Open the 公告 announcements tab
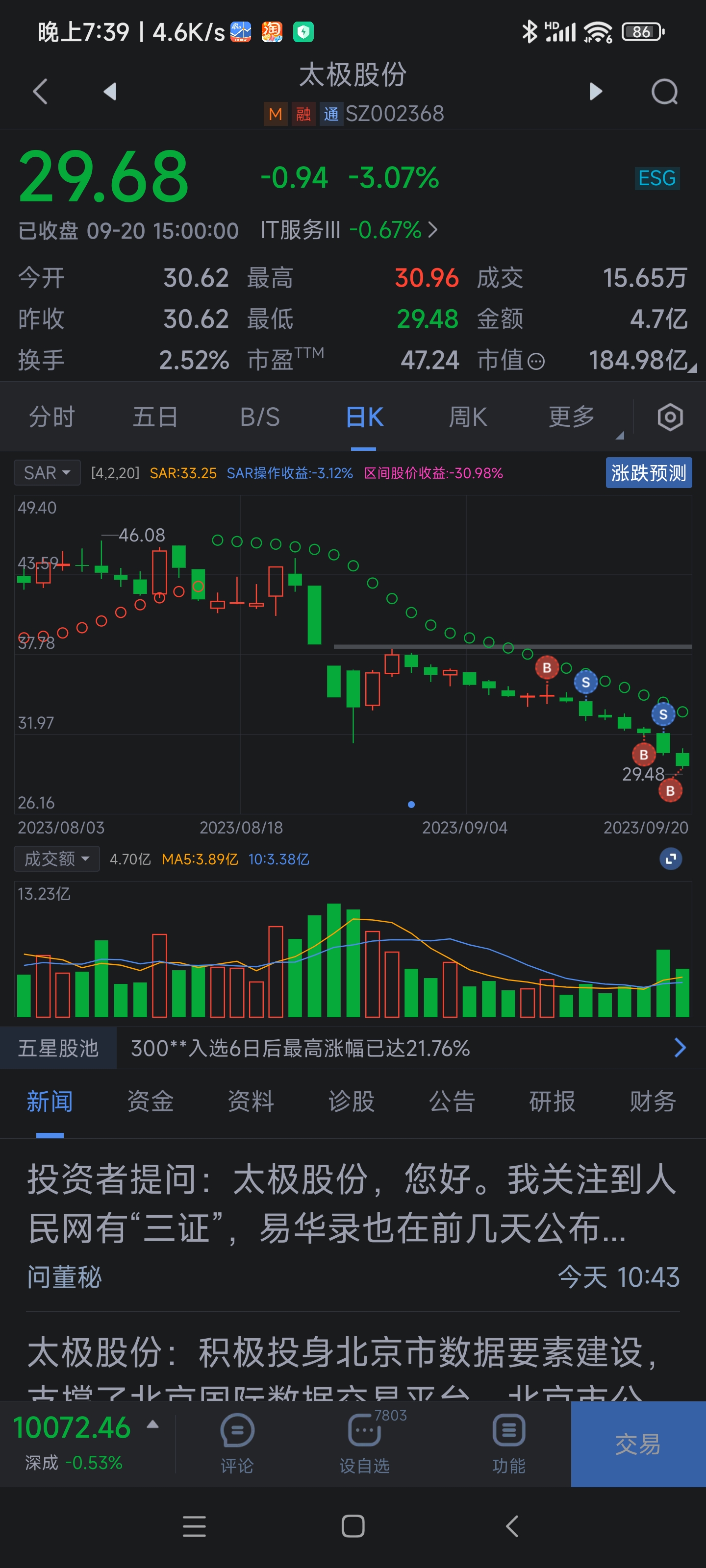Viewport: 706px width, 1568px height. tap(452, 1102)
